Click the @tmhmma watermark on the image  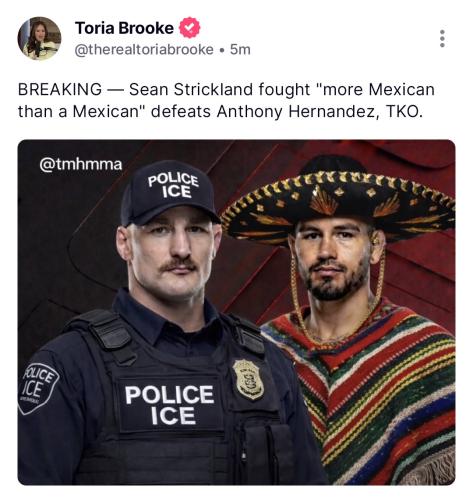tap(81, 164)
